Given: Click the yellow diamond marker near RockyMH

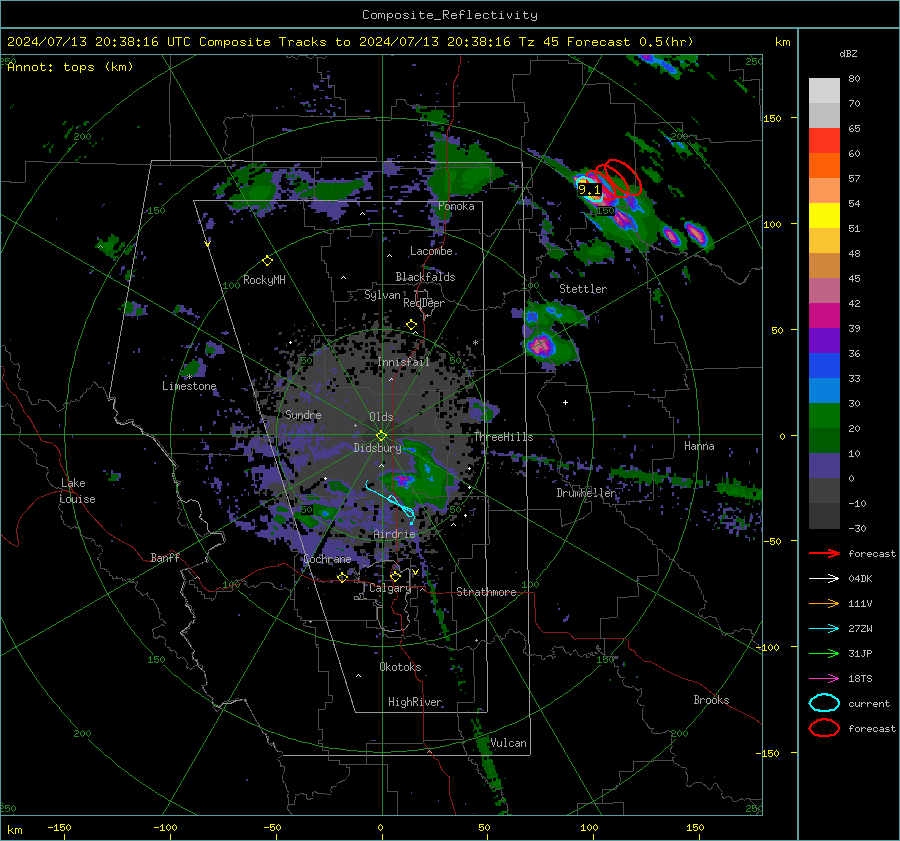Looking at the screenshot, I should pyautogui.click(x=267, y=261).
